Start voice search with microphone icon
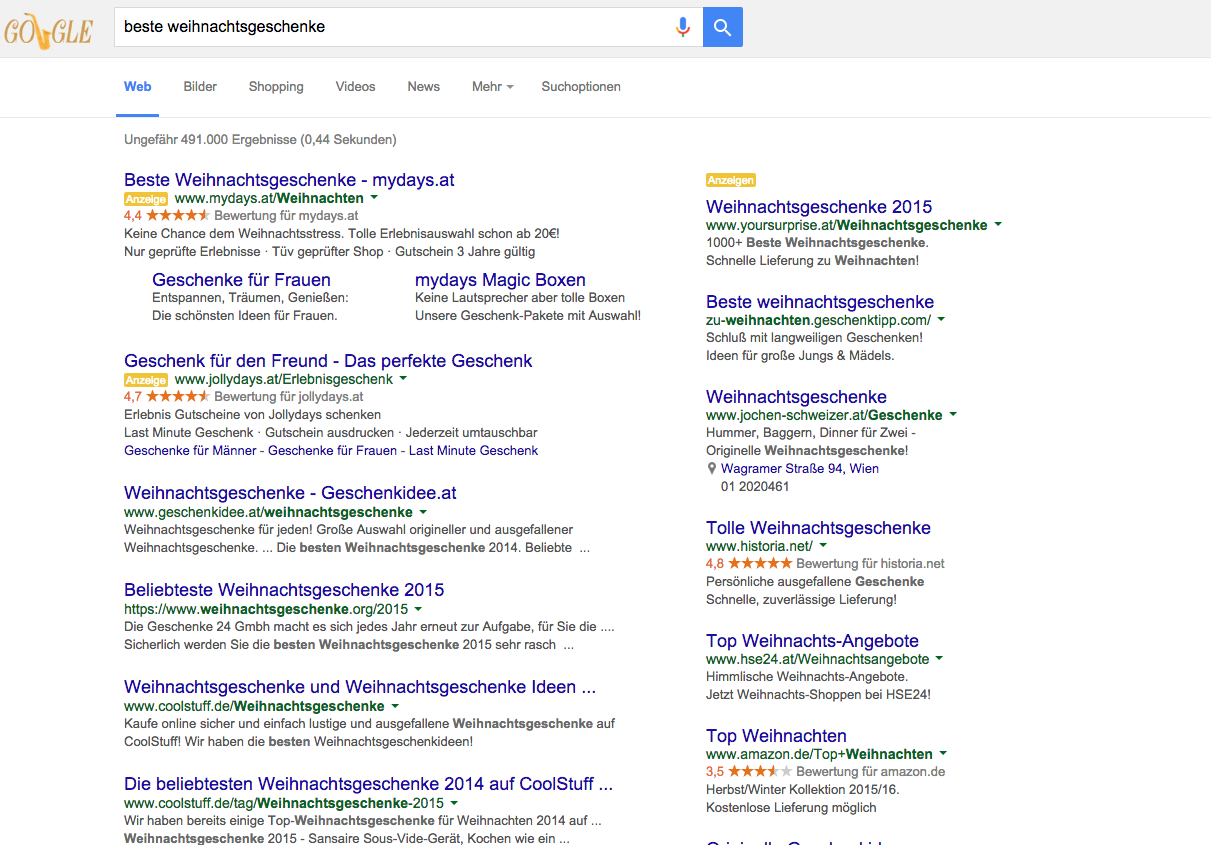 [x=683, y=27]
